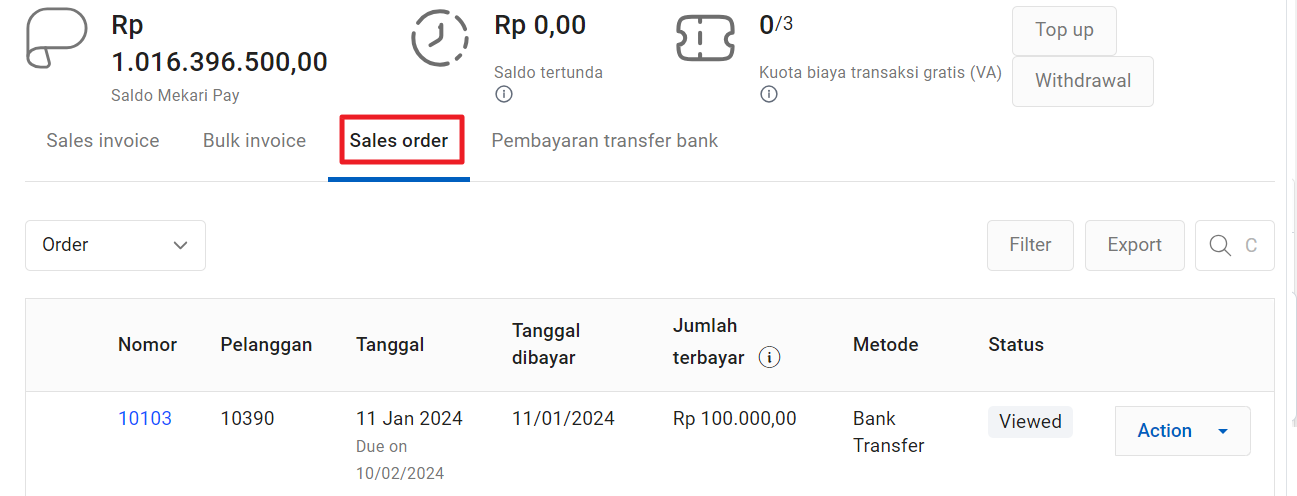Expand the Action button dropdown arrow

(x=1222, y=431)
